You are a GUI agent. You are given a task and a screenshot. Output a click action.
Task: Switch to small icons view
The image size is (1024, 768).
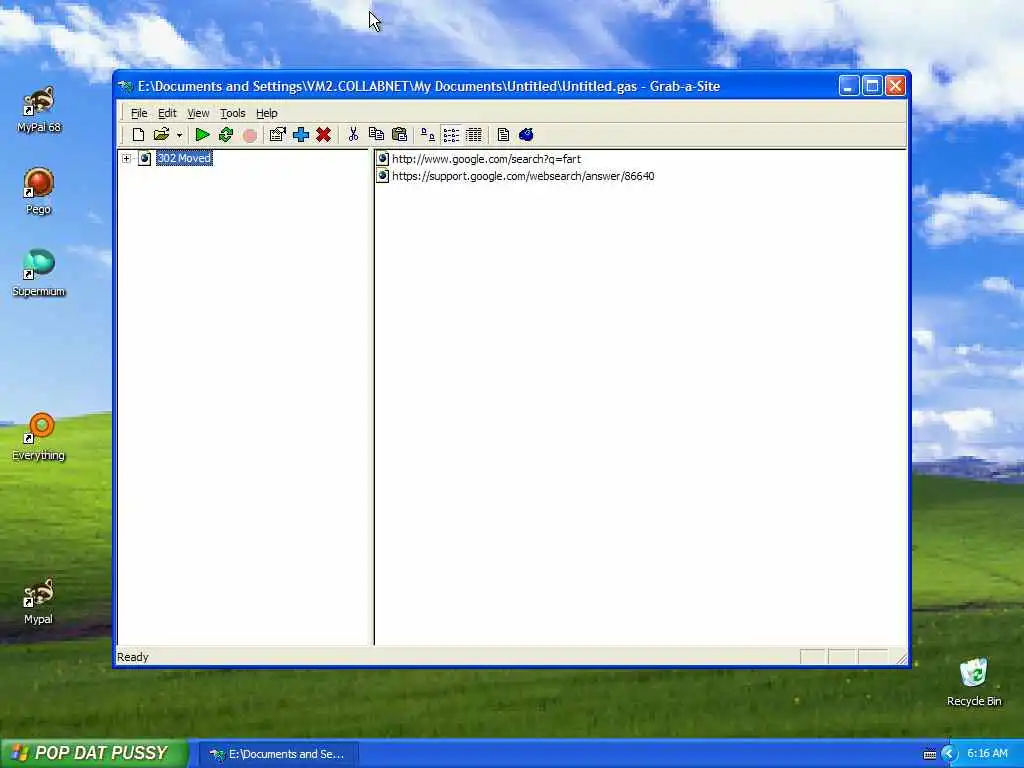(428, 135)
